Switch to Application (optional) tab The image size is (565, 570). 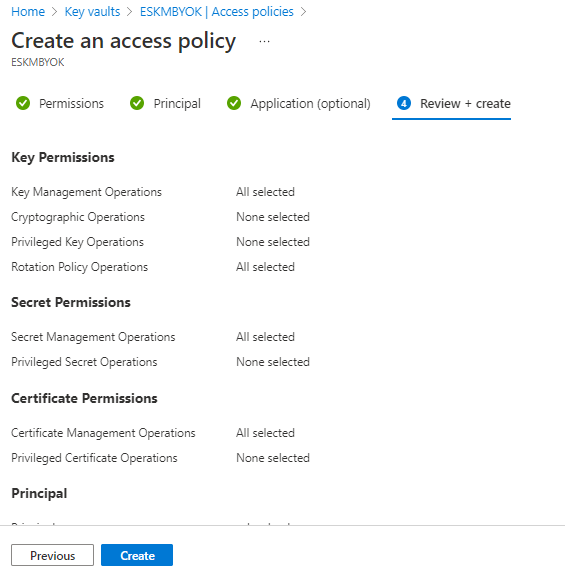click(x=299, y=104)
